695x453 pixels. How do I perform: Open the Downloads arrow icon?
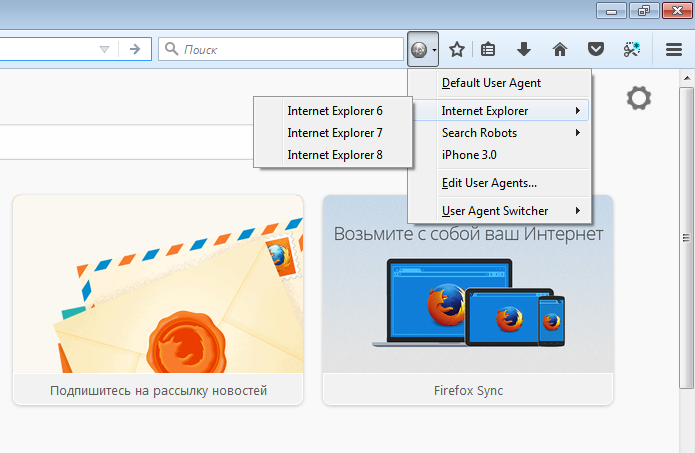click(523, 49)
